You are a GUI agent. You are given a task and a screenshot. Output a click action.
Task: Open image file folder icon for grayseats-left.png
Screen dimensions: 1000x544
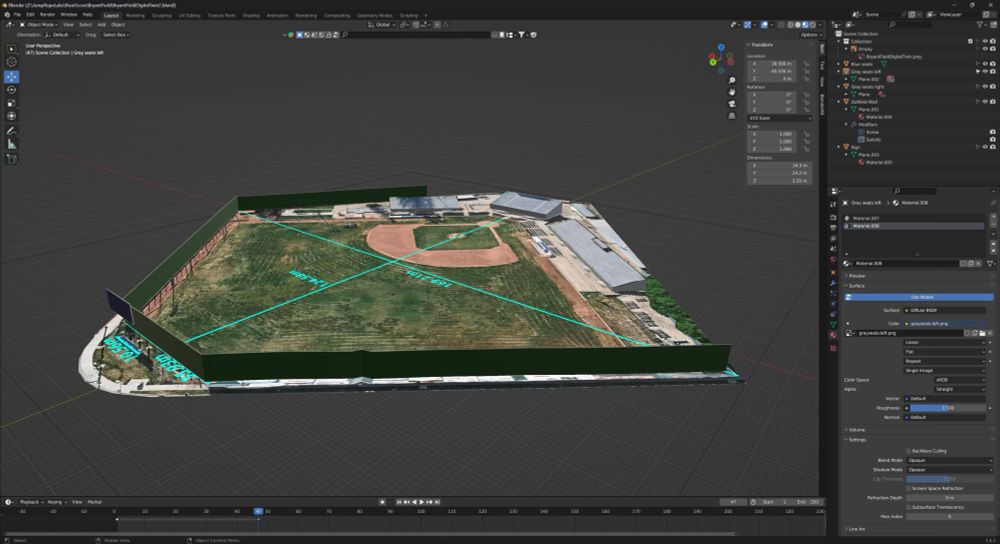tap(982, 333)
